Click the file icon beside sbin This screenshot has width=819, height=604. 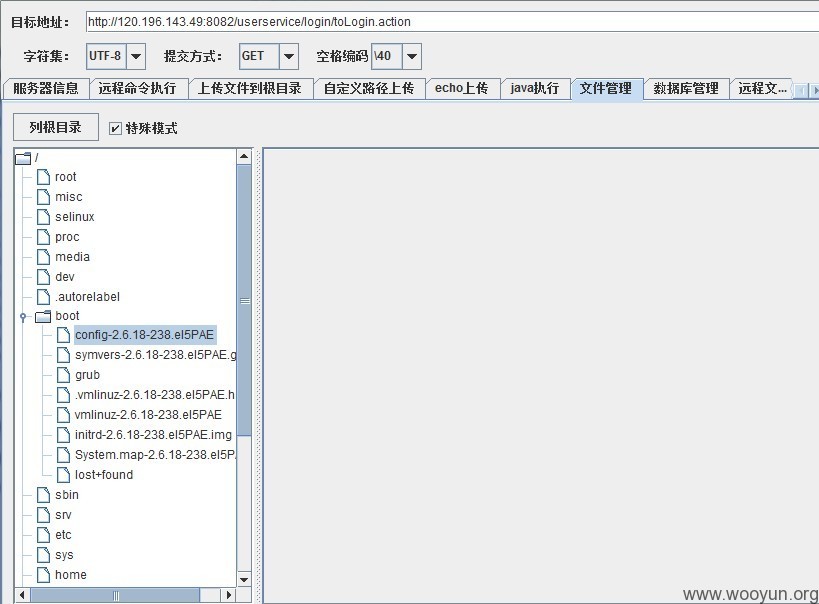coord(43,495)
